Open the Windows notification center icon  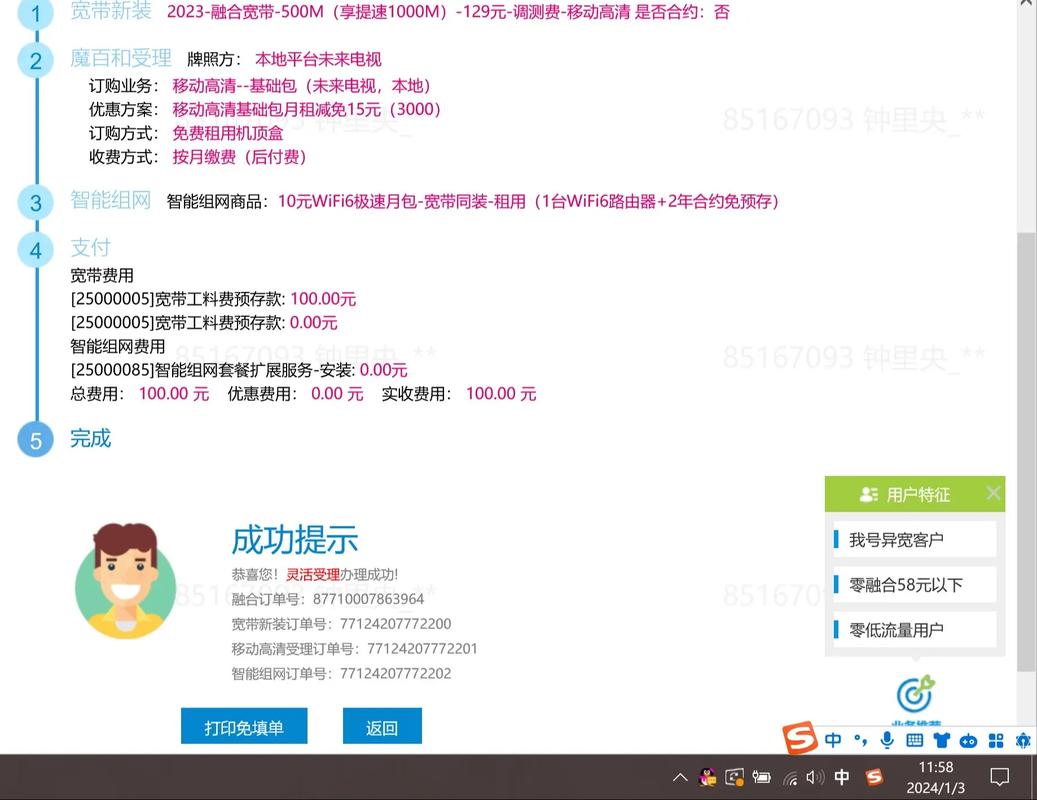[999, 778]
